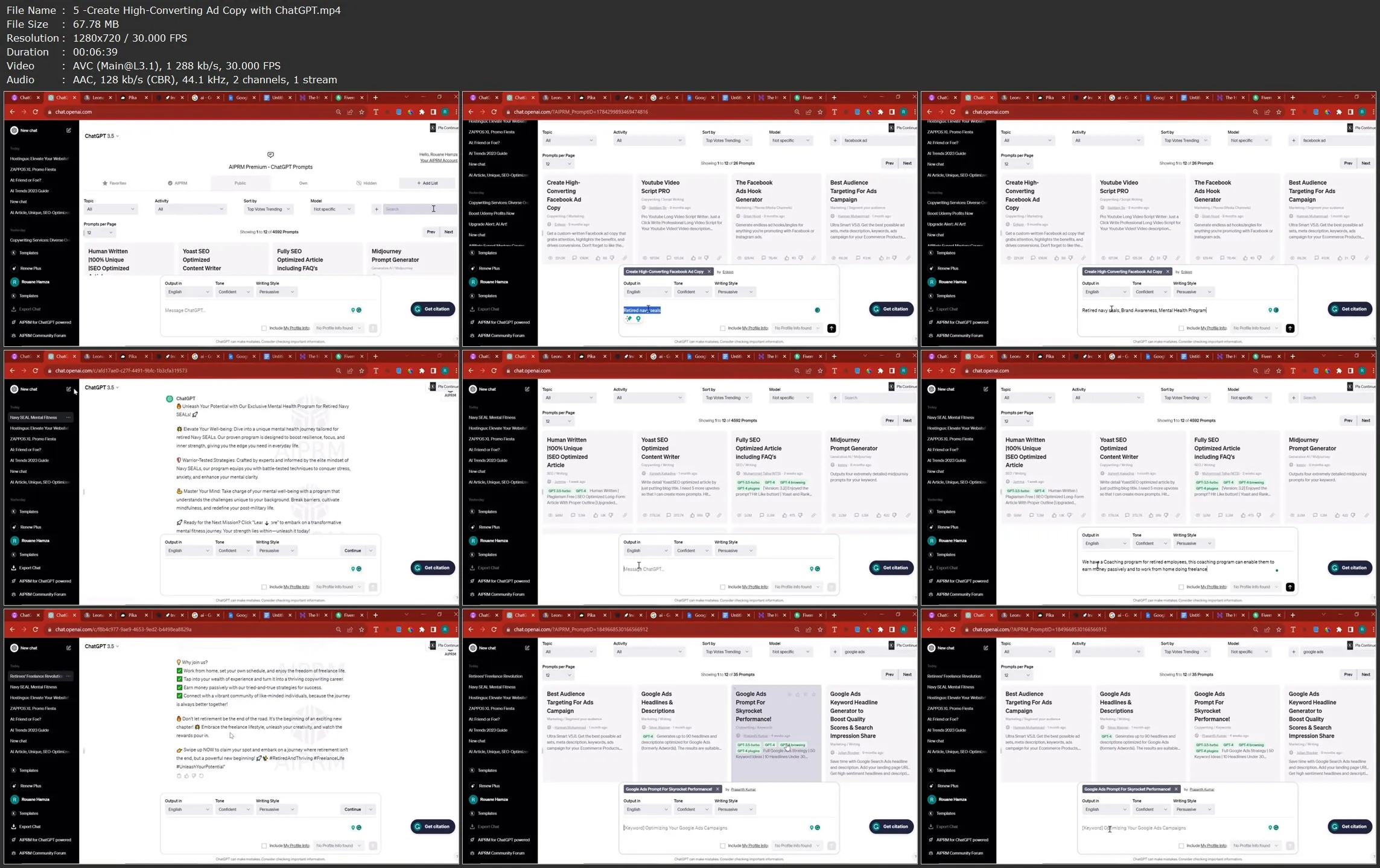The height and width of the screenshot is (868, 1380).
Task: Open Prompts per Page dropdown in AIPRM Premium frame
Action: pyautogui.click(x=99, y=233)
